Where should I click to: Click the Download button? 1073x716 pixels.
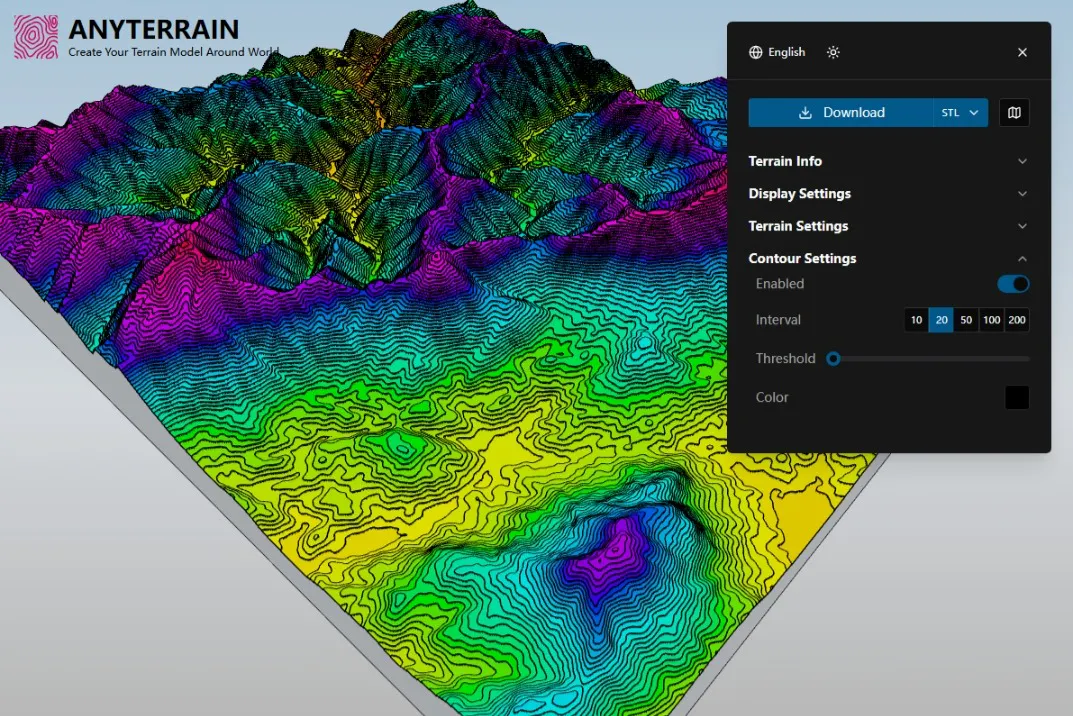(841, 113)
